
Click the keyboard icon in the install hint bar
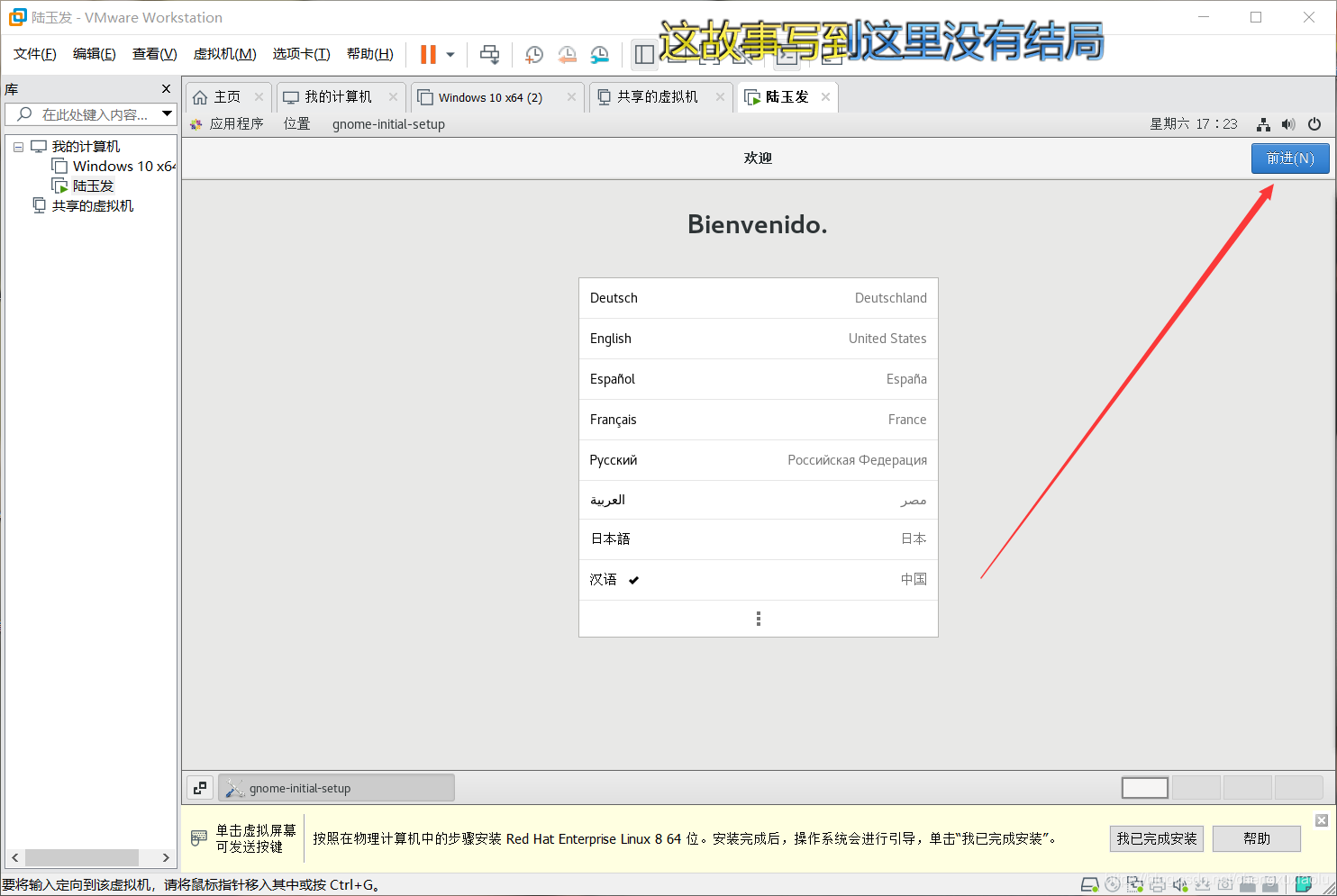199,838
